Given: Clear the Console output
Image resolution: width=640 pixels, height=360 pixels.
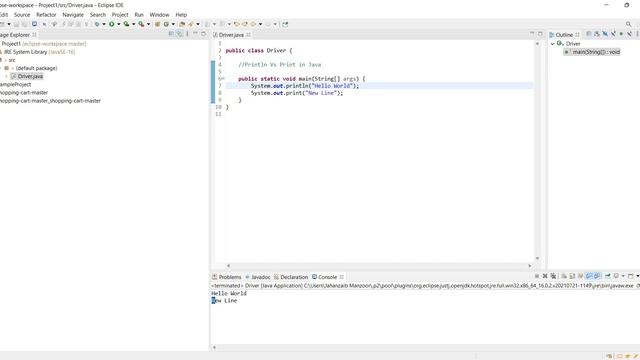Looking at the screenshot, I should tap(564, 276).
